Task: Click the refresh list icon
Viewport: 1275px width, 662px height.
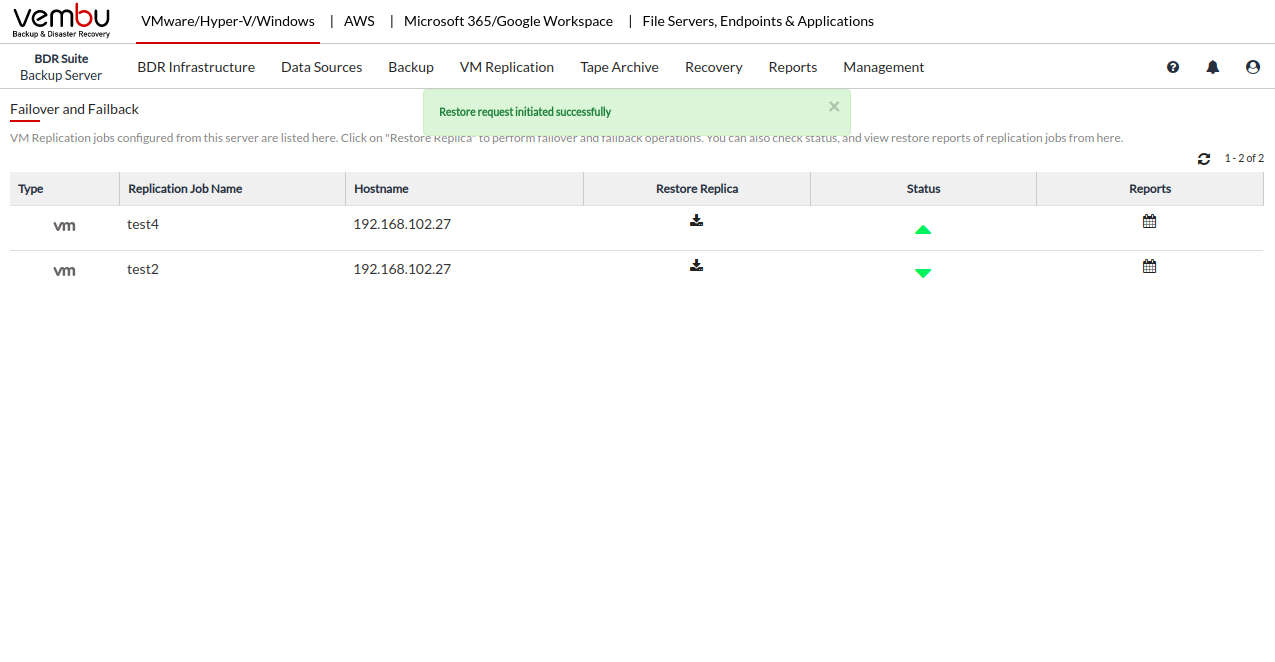Action: (1204, 159)
